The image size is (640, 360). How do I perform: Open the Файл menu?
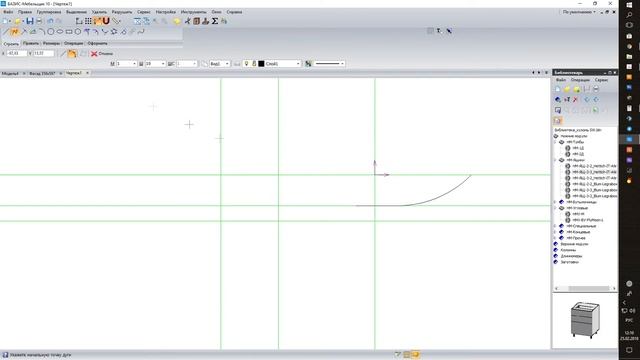8,12
